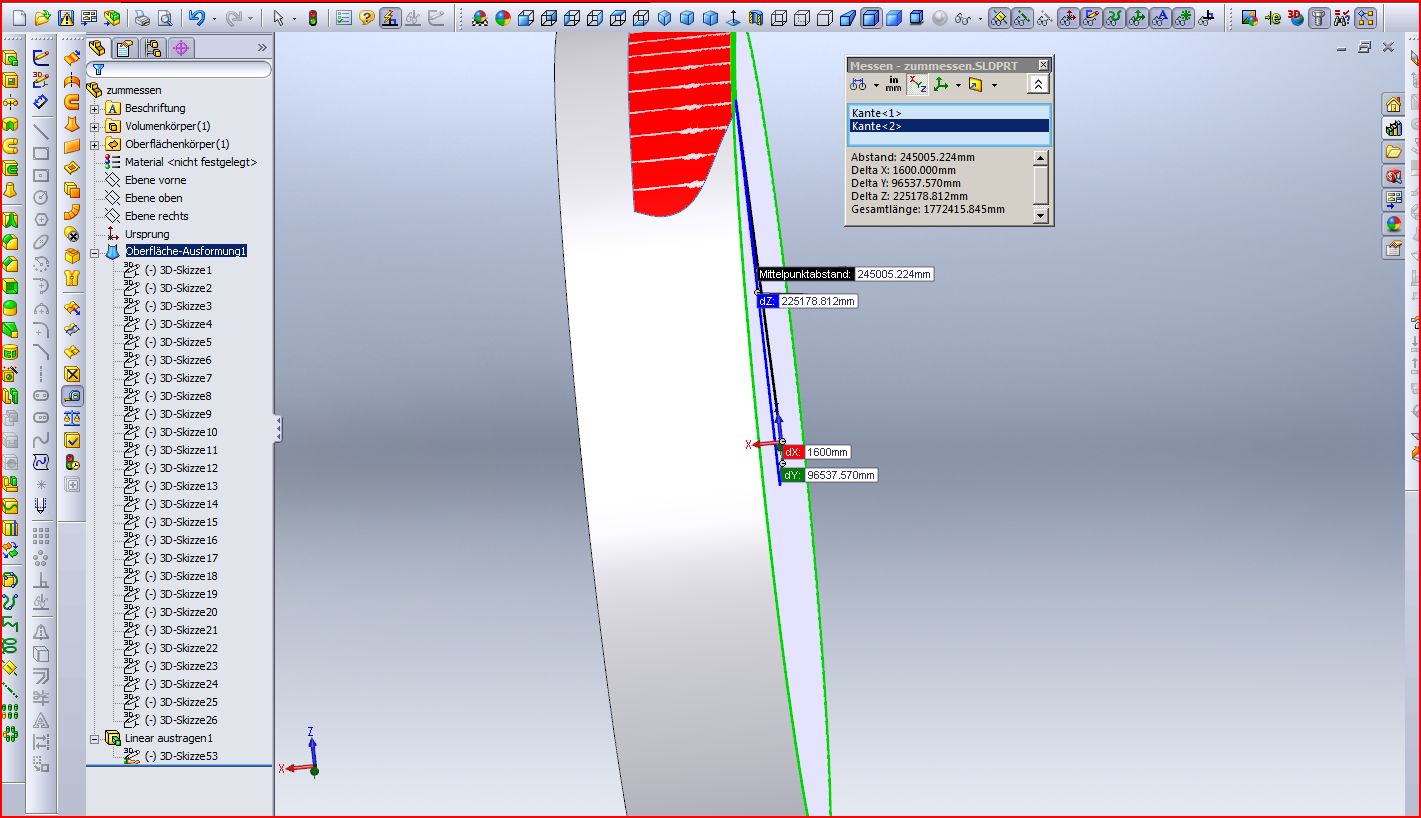Image resolution: width=1421 pixels, height=818 pixels.
Task: Click the projected-on yellow plane icon
Action: tap(976, 85)
